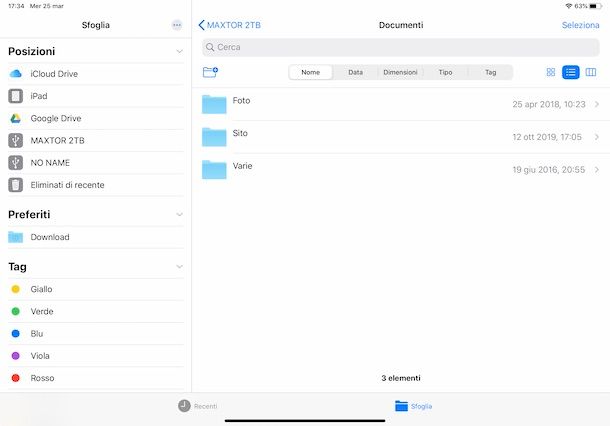Click the 3 elementi count label
Viewport: 610px width, 426px height.
pos(401,378)
